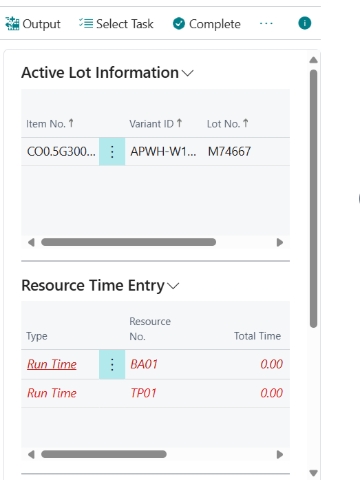
Task: Sort by Lot No. column header
Action: (x=228, y=124)
